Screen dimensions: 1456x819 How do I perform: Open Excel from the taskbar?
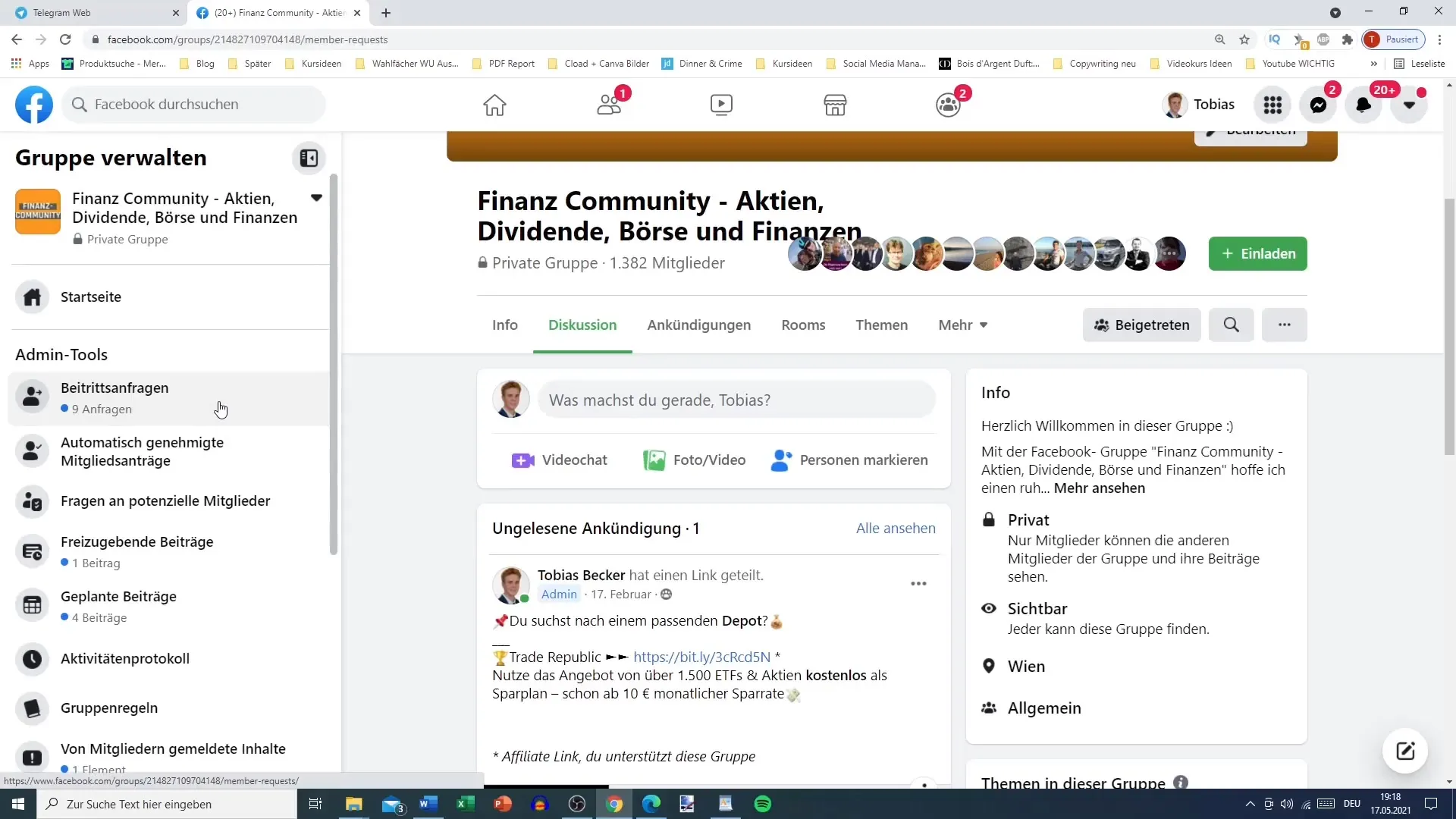coord(465,804)
